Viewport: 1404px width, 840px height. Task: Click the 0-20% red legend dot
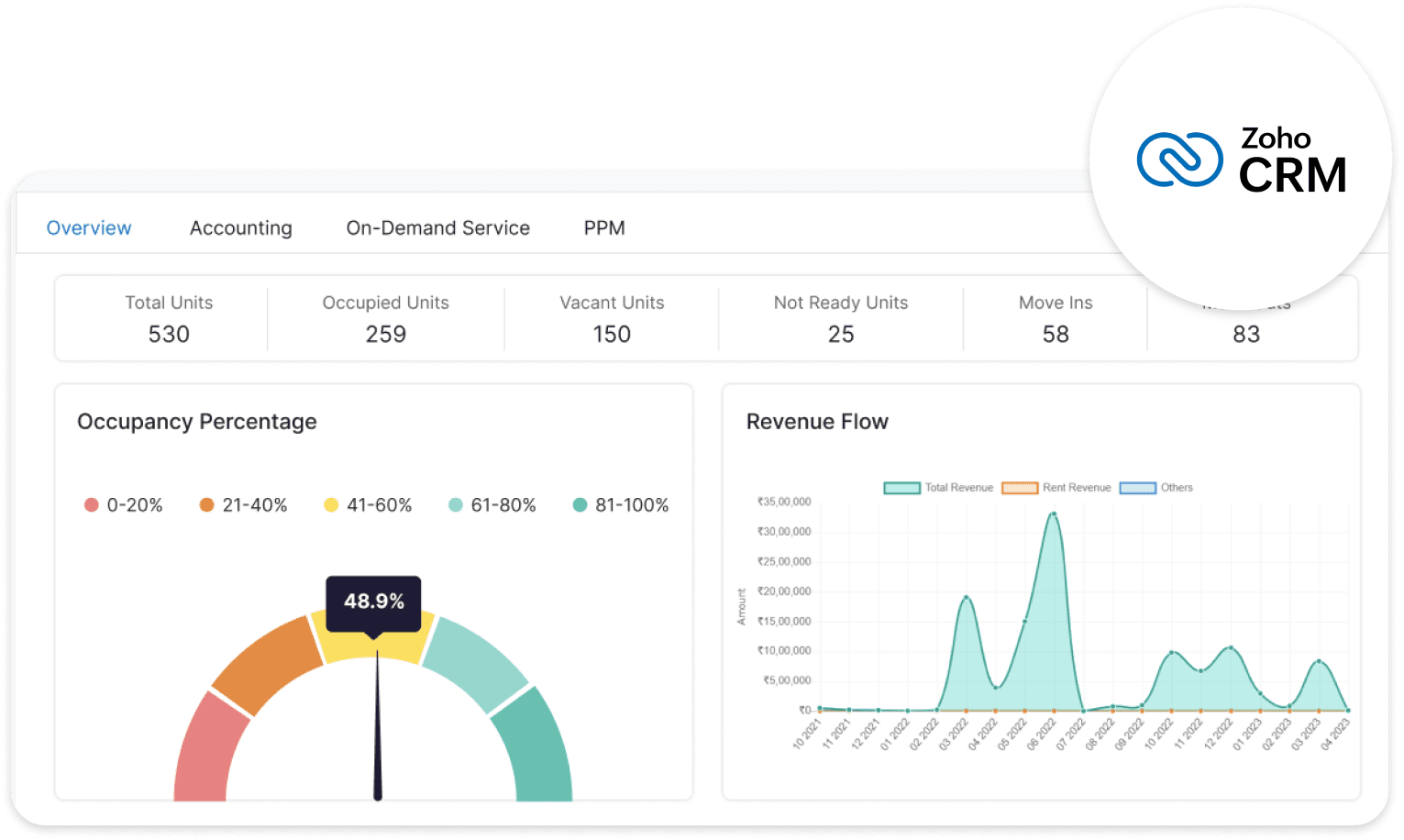pyautogui.click(x=92, y=505)
